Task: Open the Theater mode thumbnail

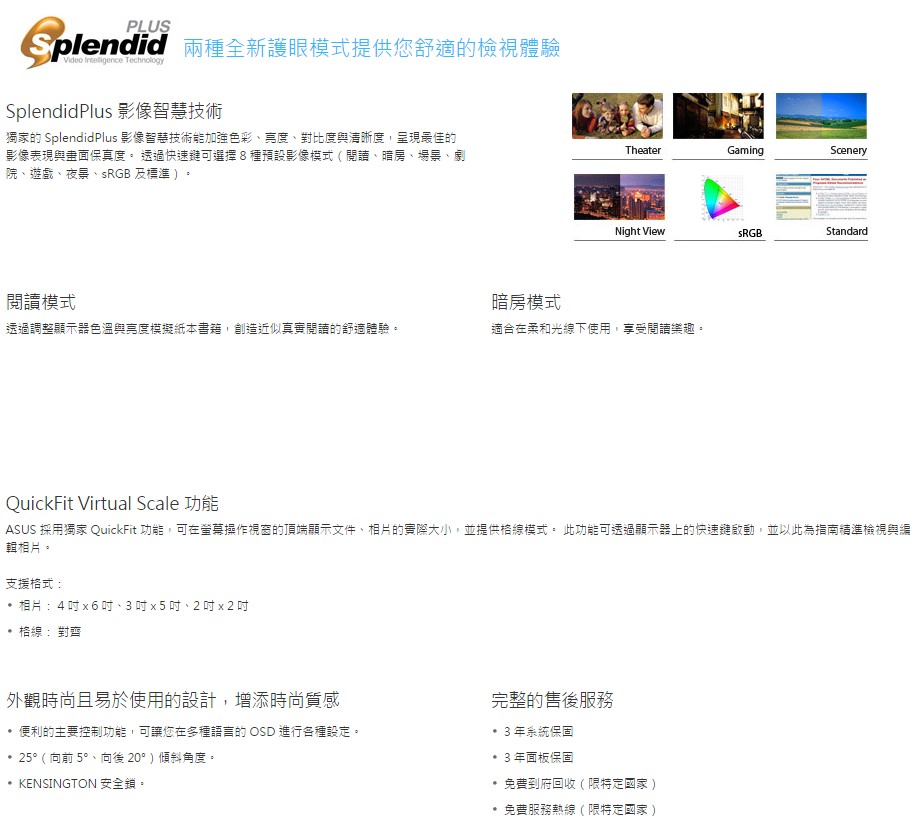Action: click(x=617, y=116)
